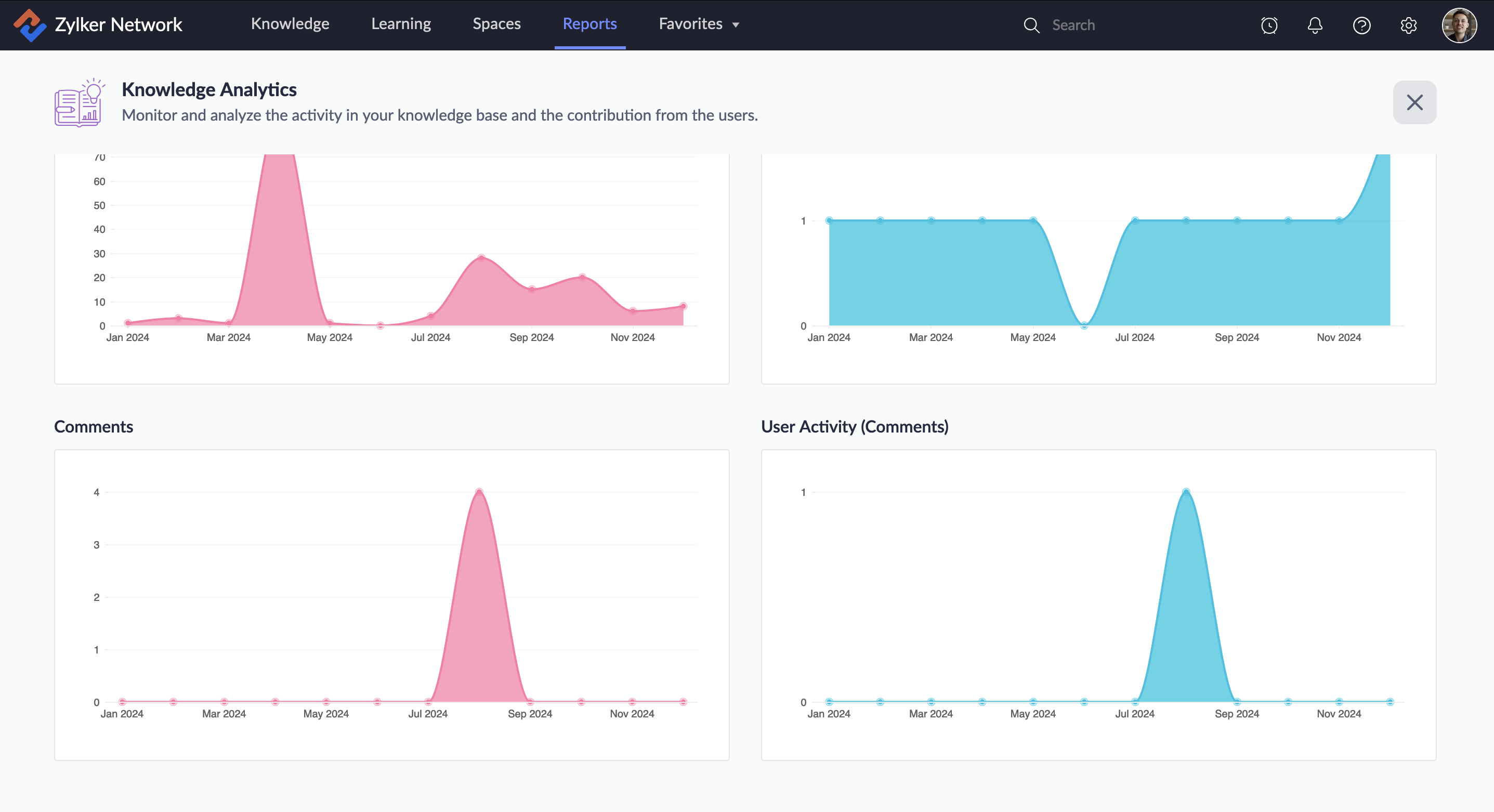
Task: Click the zero-value dip point in blue chart
Action: tap(1084, 325)
